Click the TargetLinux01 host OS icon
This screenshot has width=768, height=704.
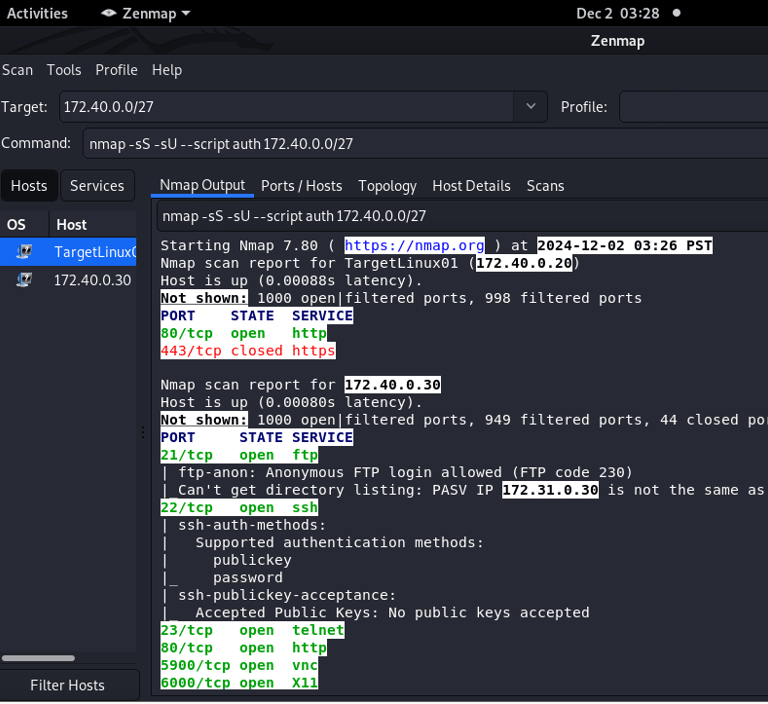24,252
